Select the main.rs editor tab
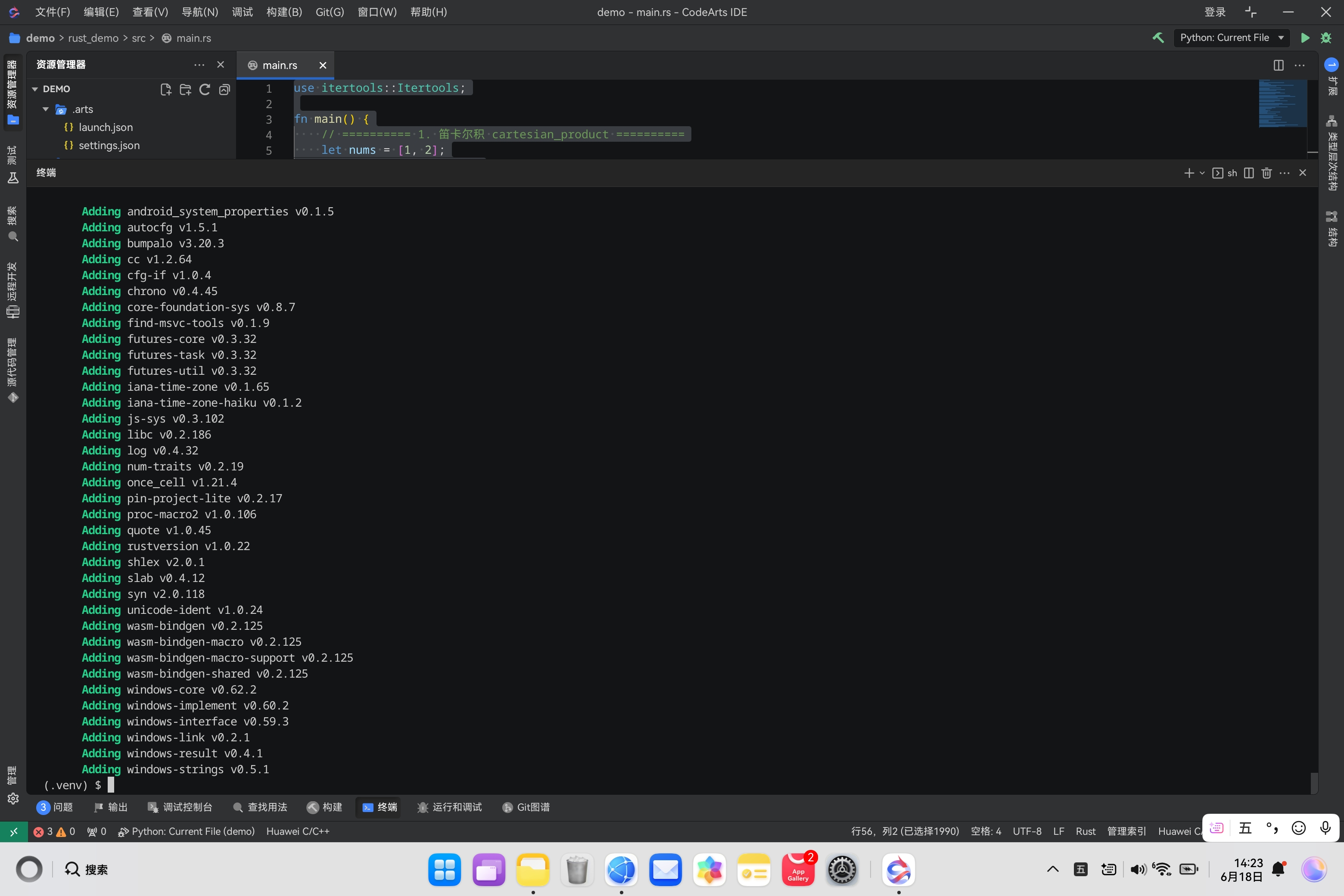This screenshot has height=896, width=1344. click(x=280, y=65)
